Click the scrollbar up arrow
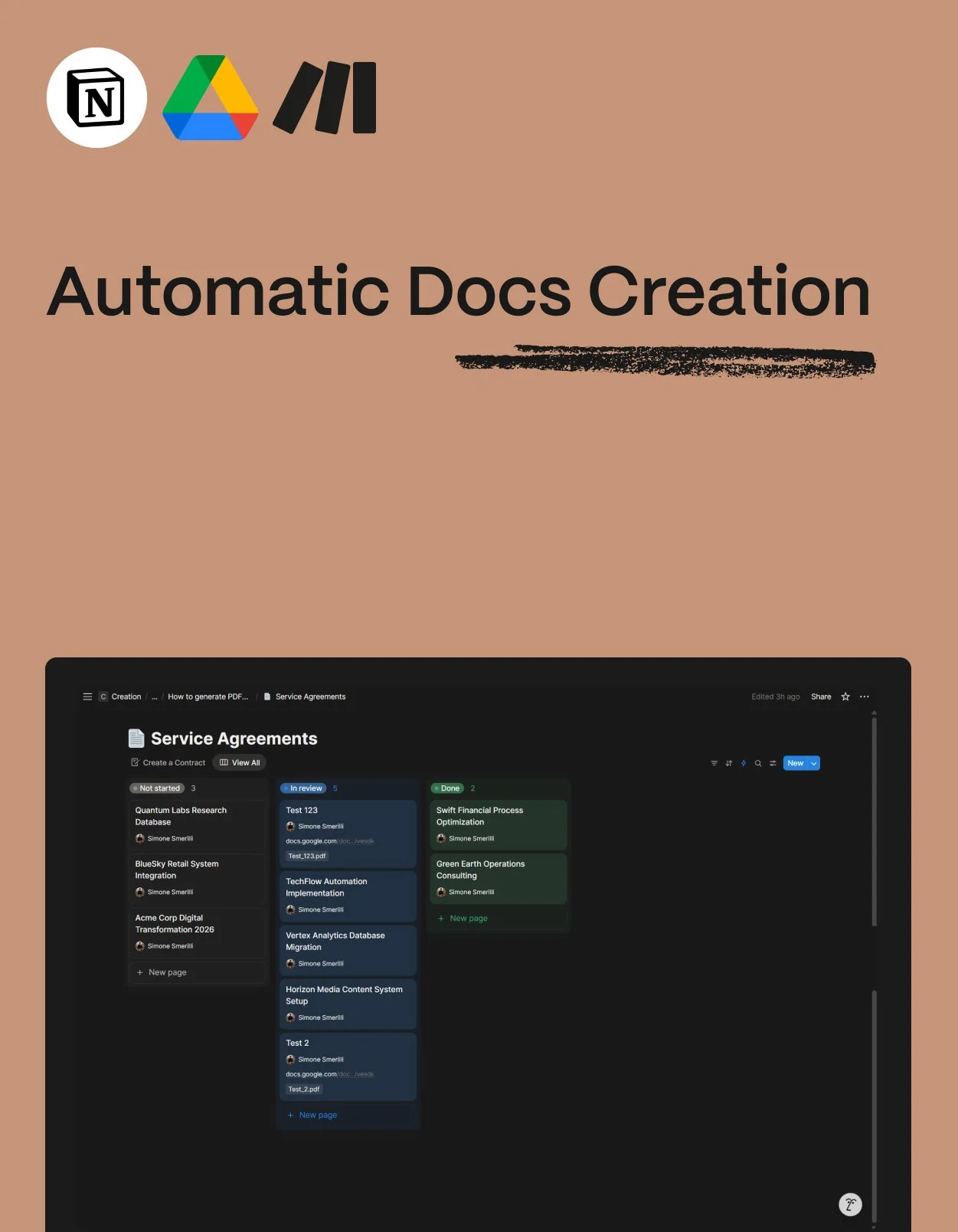 pos(874,713)
